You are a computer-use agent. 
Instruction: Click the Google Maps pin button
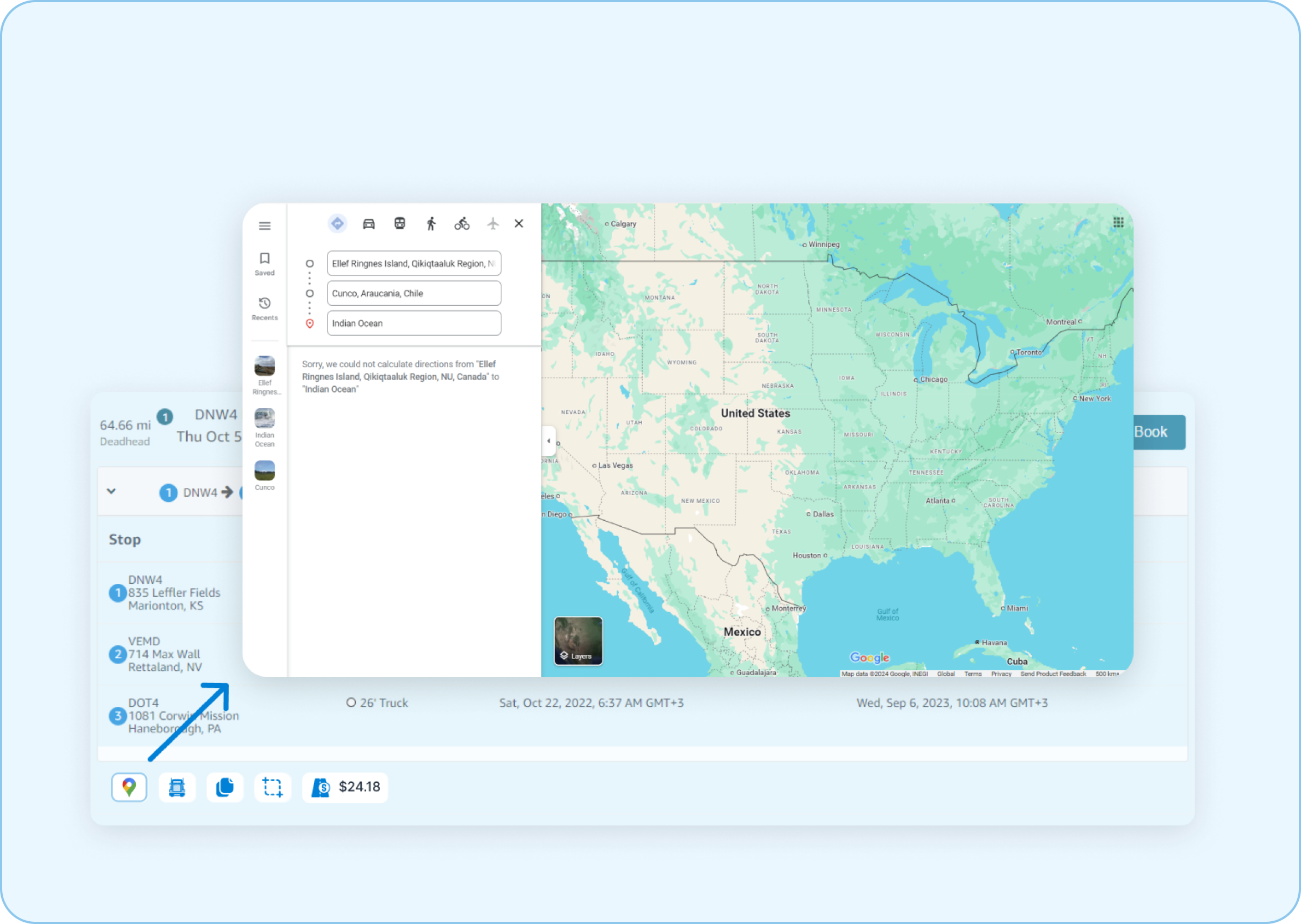(129, 787)
